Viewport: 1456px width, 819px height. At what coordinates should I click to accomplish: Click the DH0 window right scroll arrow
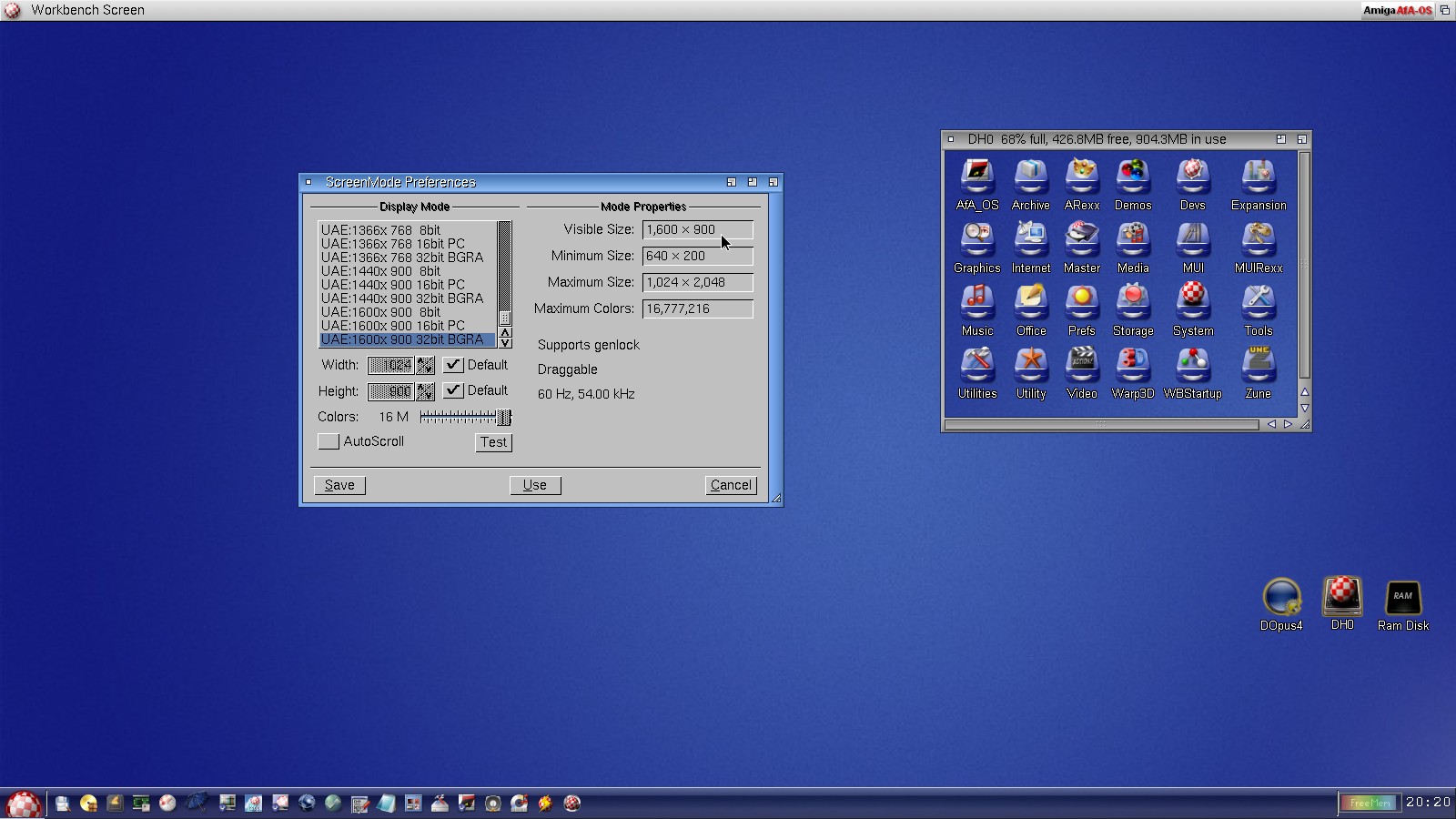coord(1288,424)
